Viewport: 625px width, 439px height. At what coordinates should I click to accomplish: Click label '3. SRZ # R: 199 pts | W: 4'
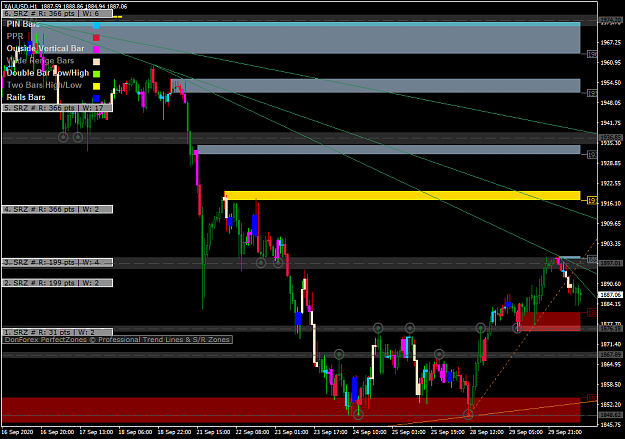tap(57, 262)
